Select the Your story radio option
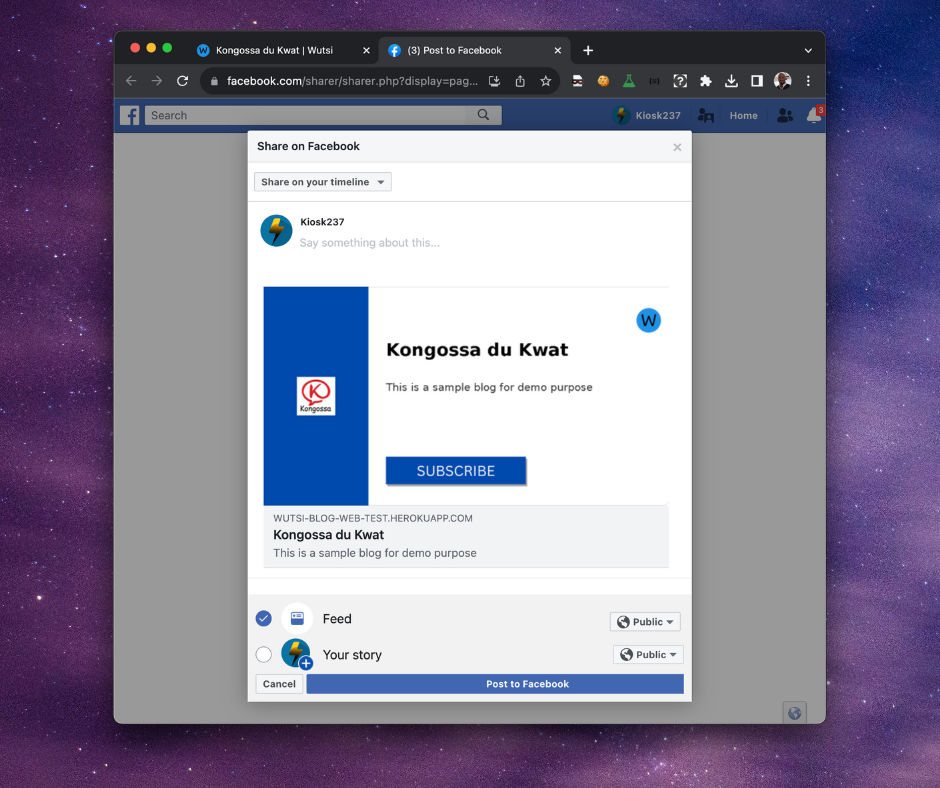 [x=264, y=654]
